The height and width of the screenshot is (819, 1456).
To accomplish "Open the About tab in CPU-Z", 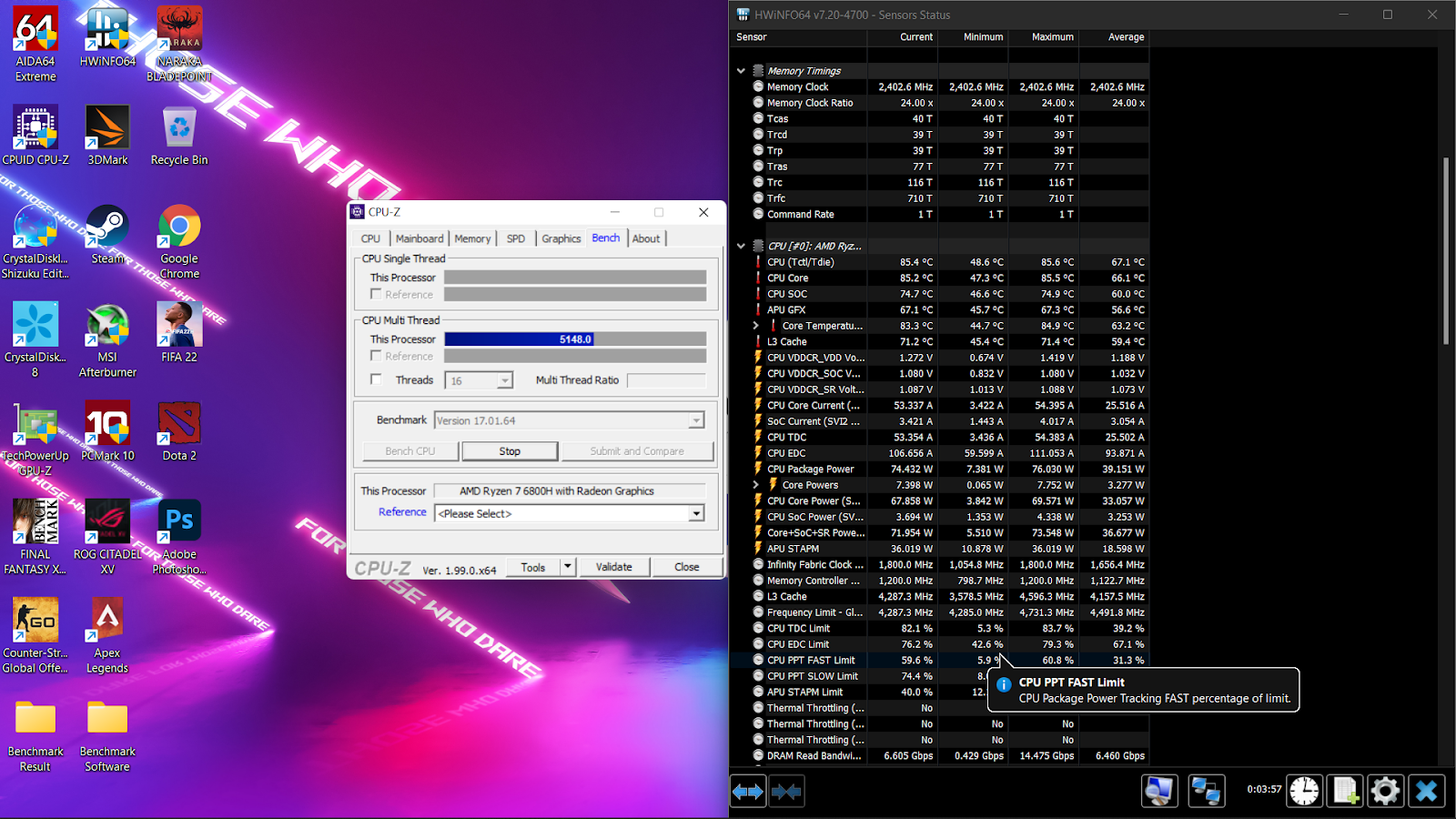I will click(646, 238).
